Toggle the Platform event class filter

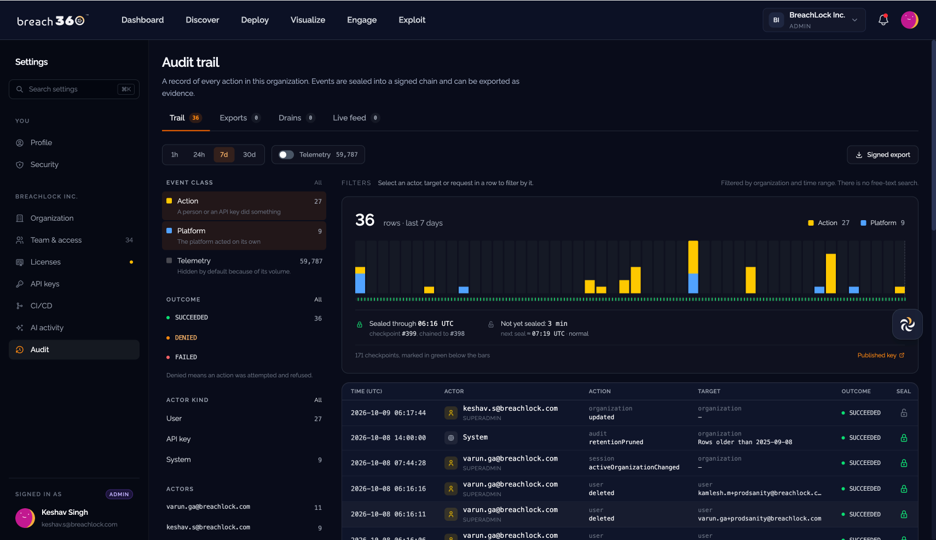click(244, 235)
